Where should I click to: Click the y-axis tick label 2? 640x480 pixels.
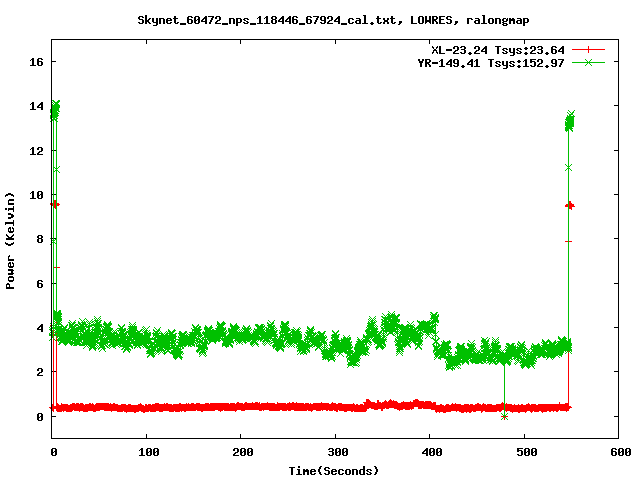click(40, 372)
